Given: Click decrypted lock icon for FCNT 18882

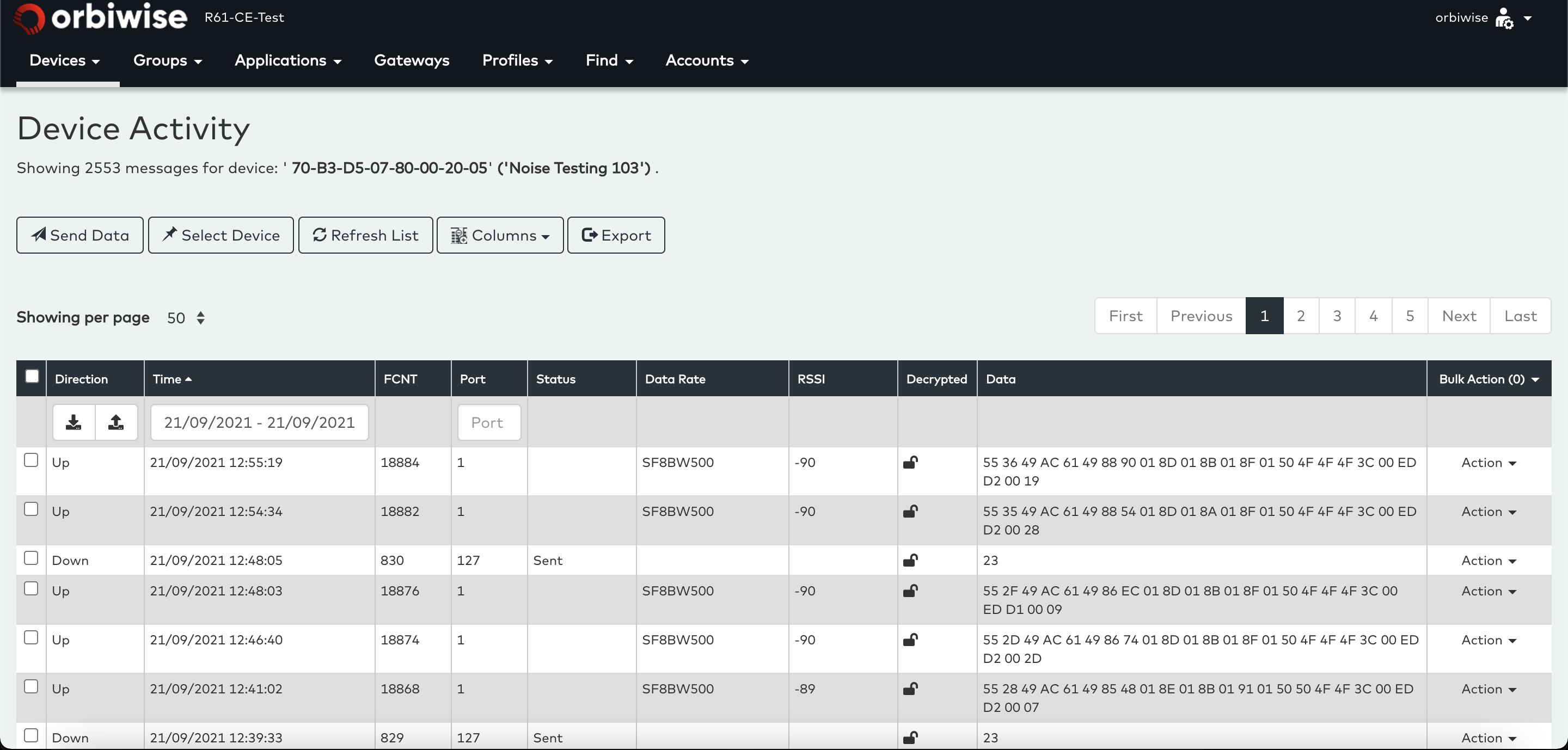Looking at the screenshot, I should click(x=911, y=511).
